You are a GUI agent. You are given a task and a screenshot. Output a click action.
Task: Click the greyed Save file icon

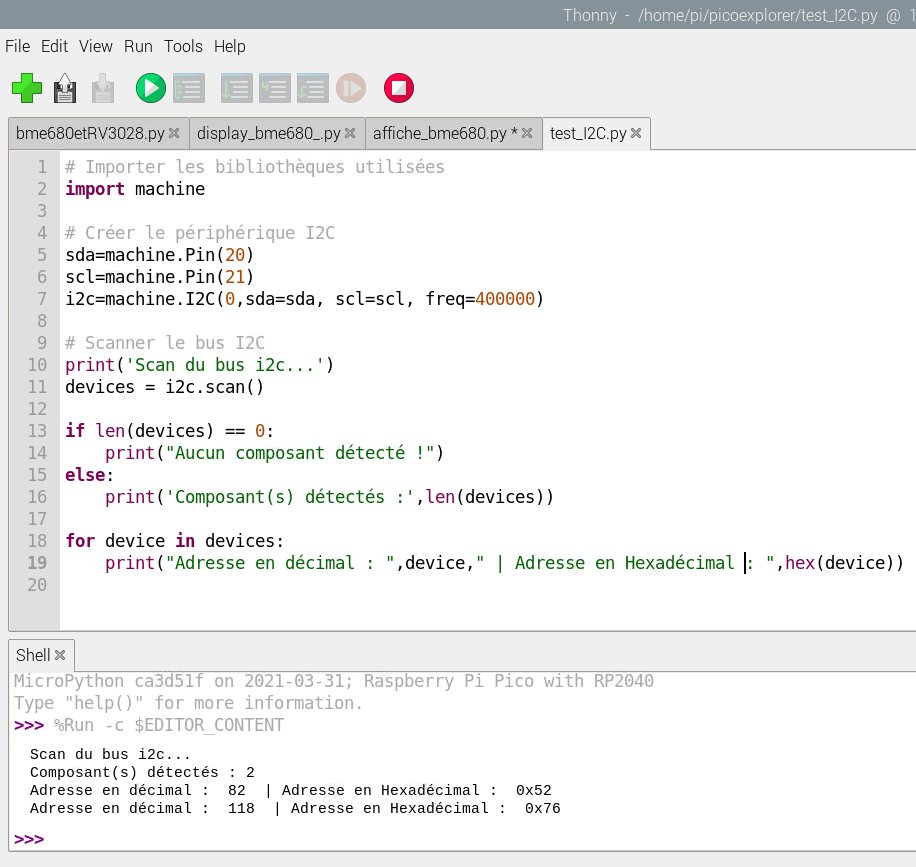pyautogui.click(x=103, y=88)
